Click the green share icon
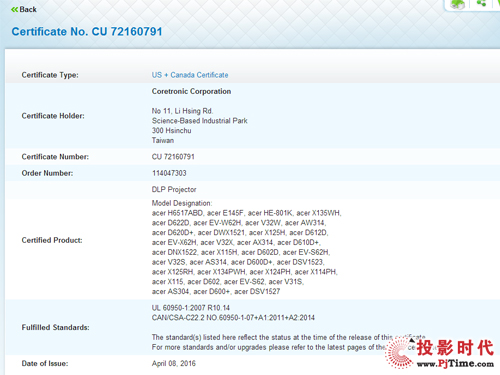Image resolution: width=500 pixels, height=375 pixels. click(x=481, y=3)
